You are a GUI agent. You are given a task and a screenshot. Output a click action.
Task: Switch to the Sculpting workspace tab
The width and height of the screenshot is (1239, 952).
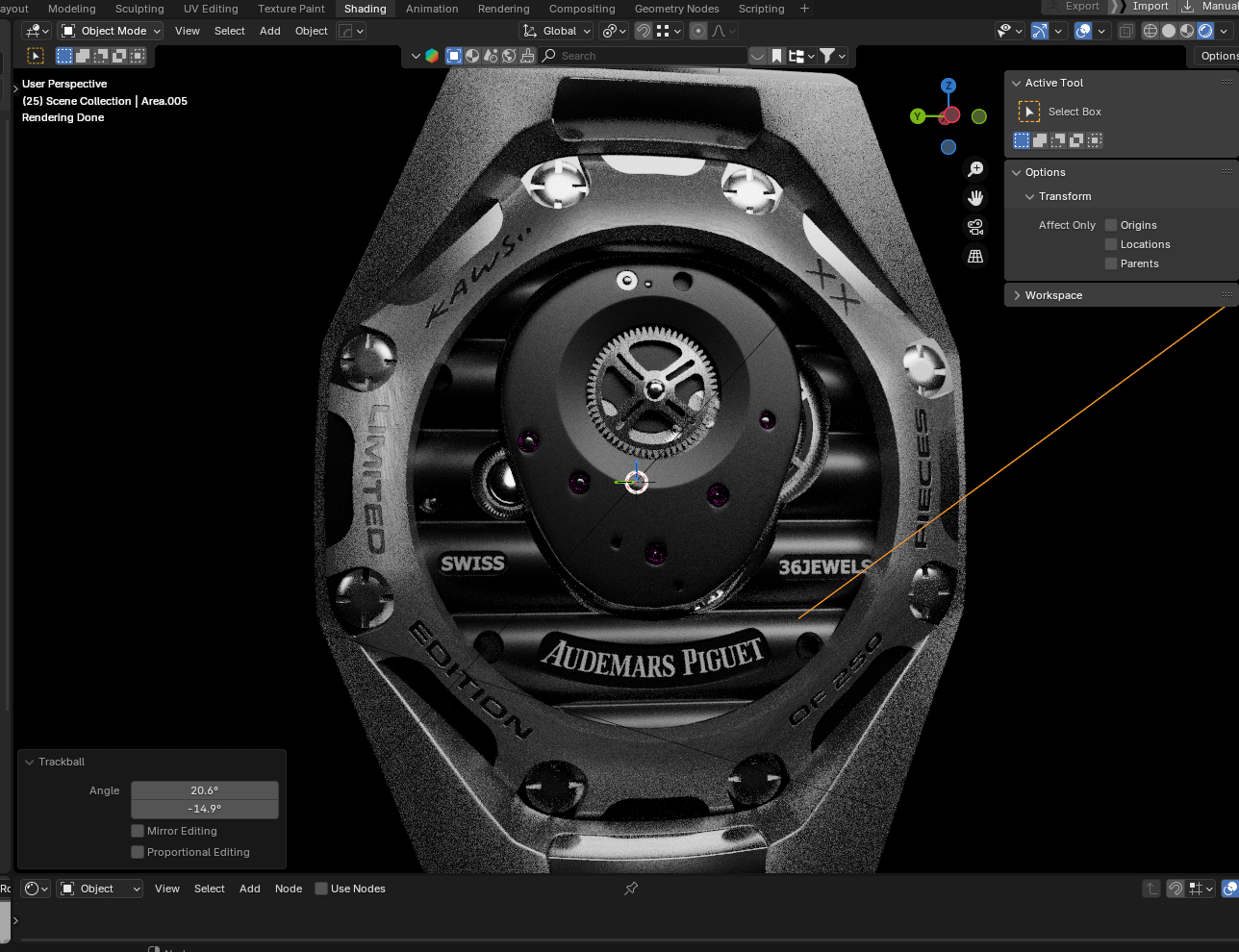pos(139,9)
